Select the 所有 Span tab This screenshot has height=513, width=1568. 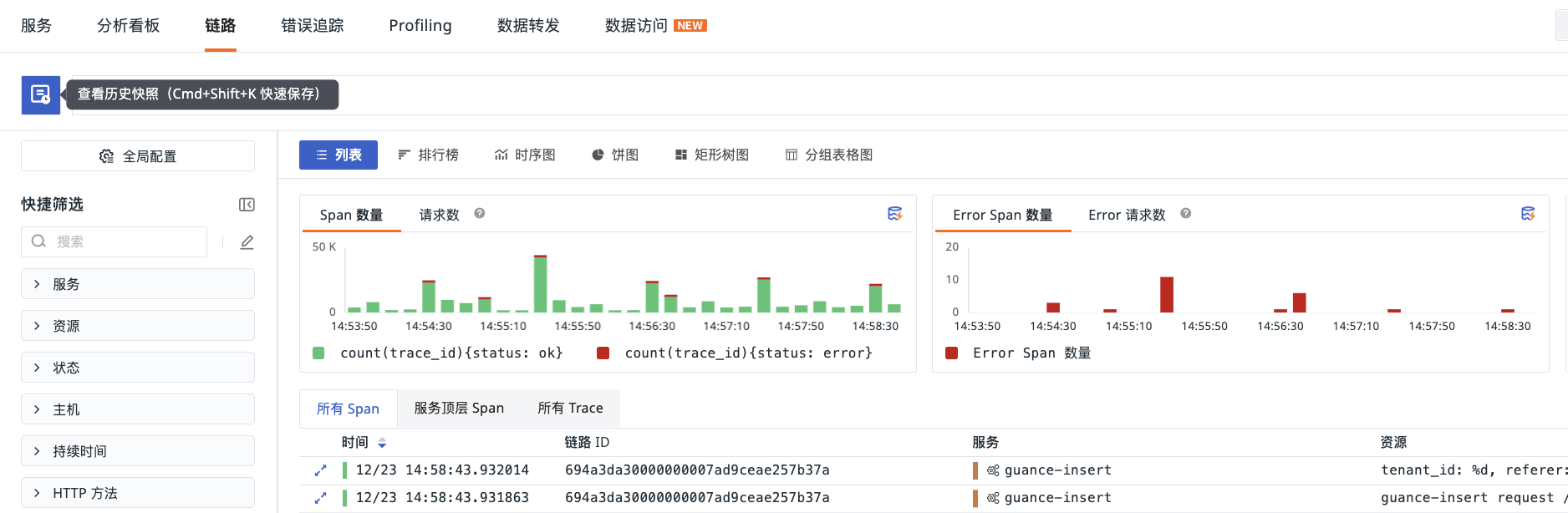(348, 409)
